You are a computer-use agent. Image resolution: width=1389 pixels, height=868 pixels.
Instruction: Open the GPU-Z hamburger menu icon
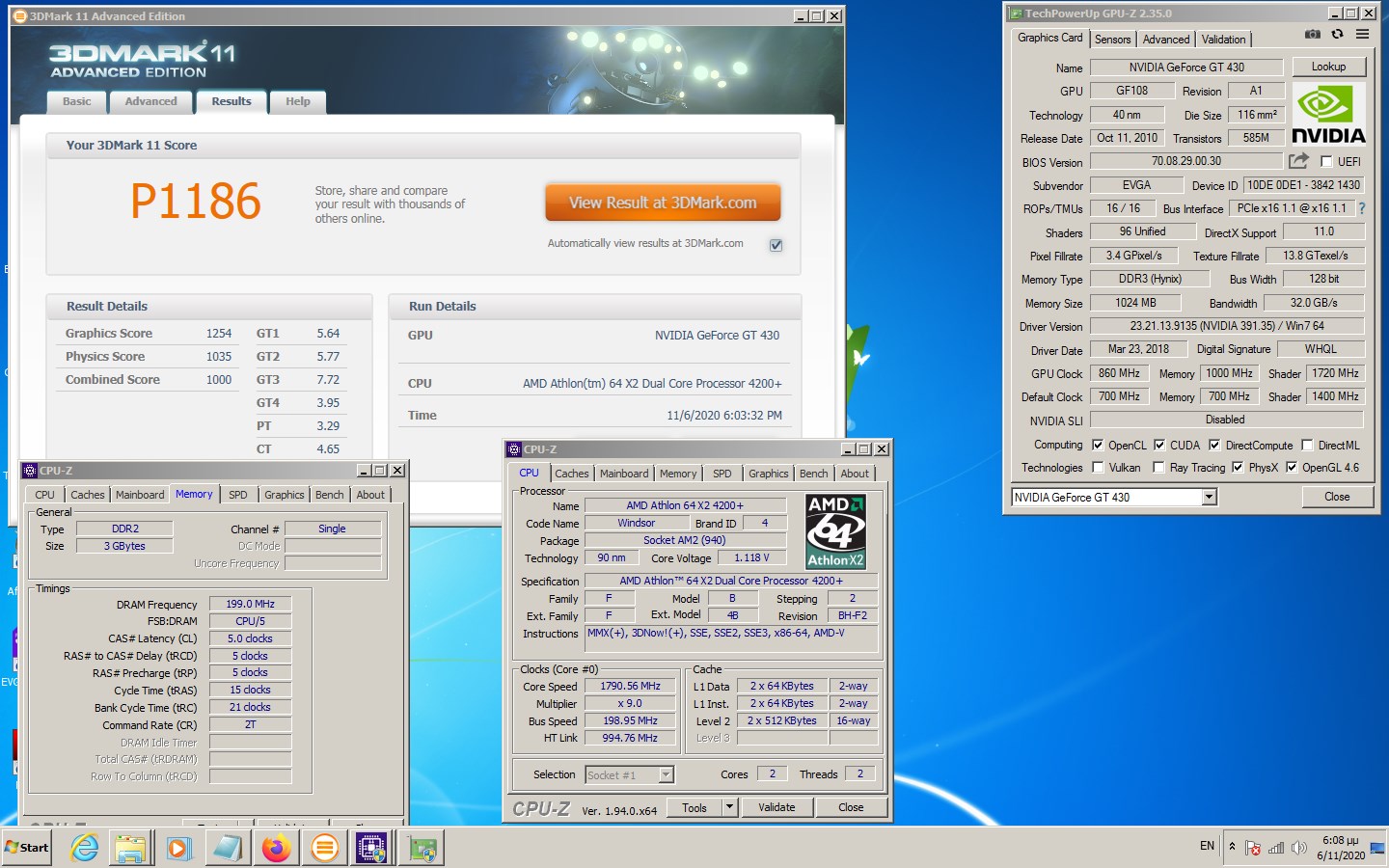pyautogui.click(x=1362, y=34)
